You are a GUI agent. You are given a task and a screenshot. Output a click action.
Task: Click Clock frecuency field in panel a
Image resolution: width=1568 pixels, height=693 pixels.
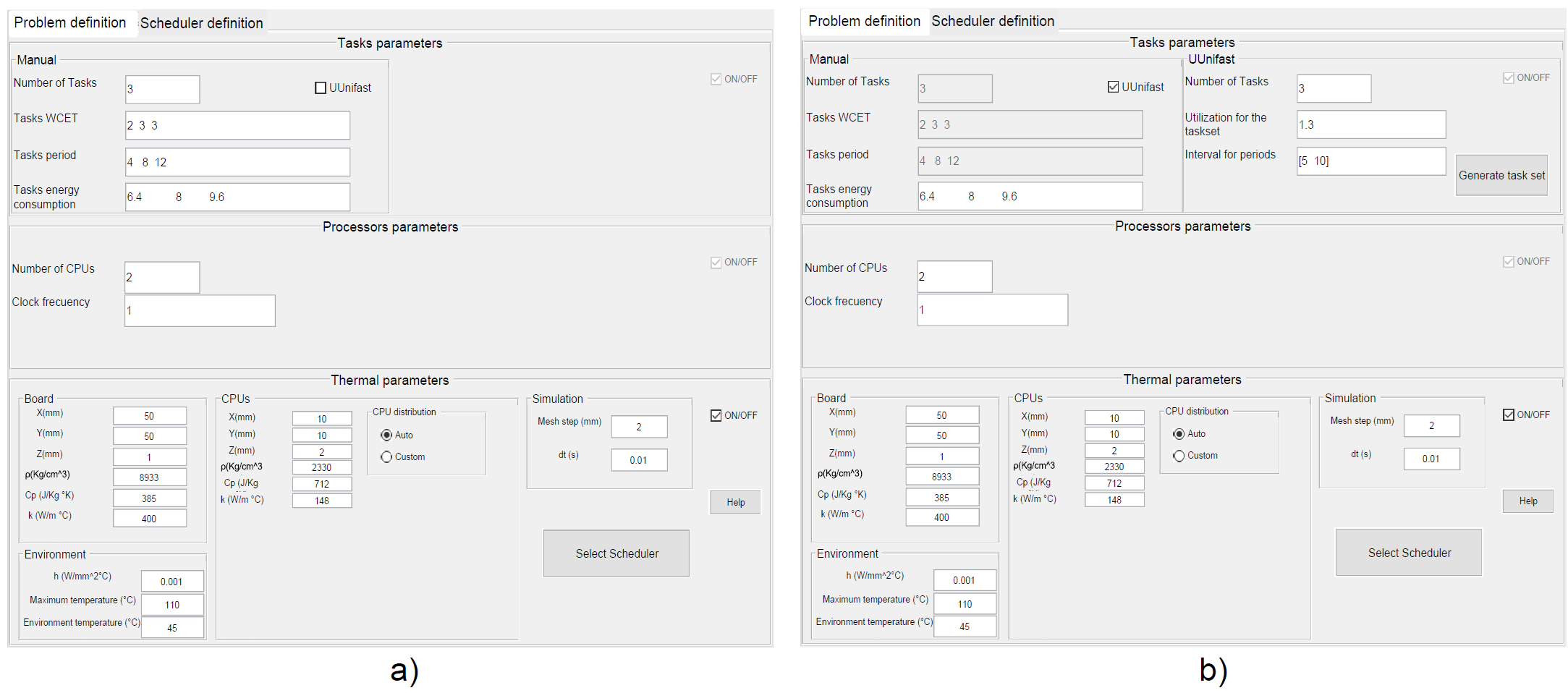click(200, 310)
